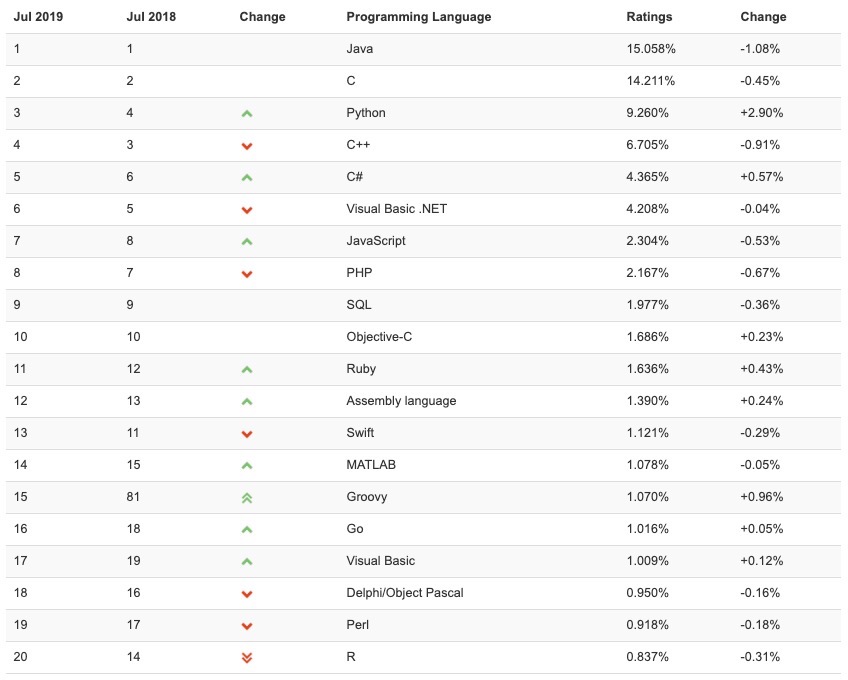
Task: Click the Programming Language column header
Action: click(x=418, y=17)
